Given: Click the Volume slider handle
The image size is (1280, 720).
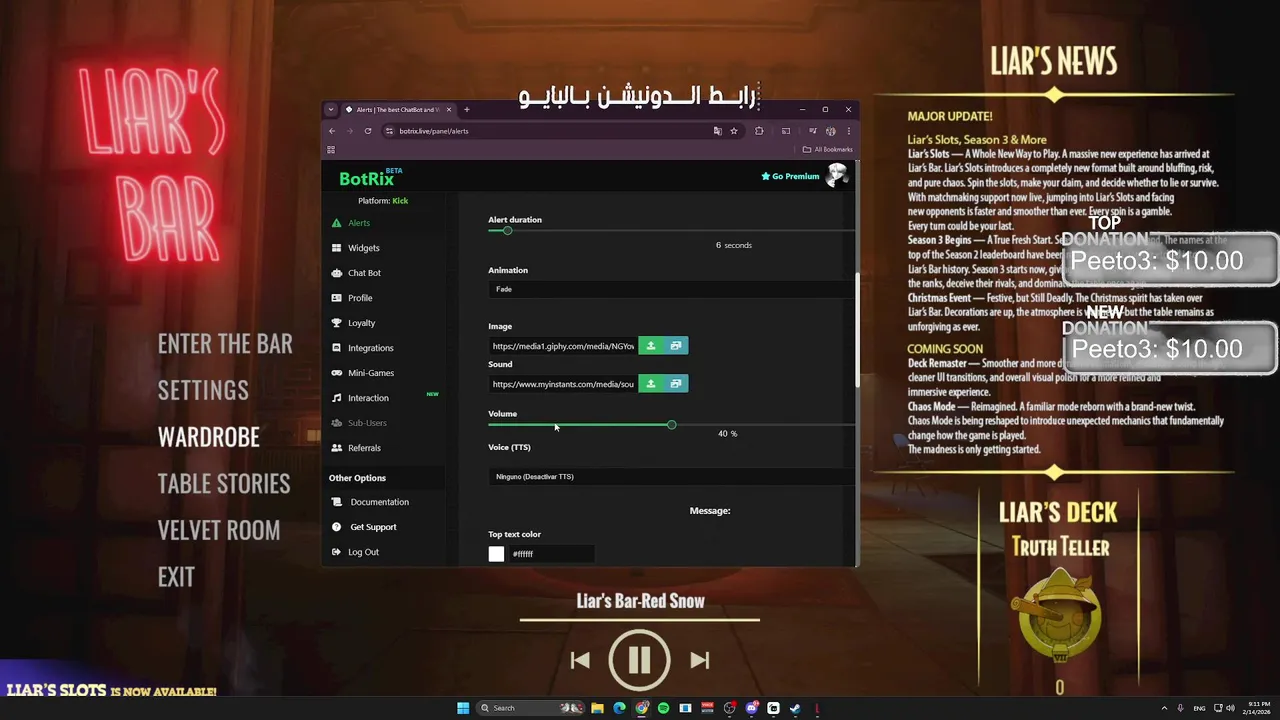Looking at the screenshot, I should pyautogui.click(x=671, y=425).
